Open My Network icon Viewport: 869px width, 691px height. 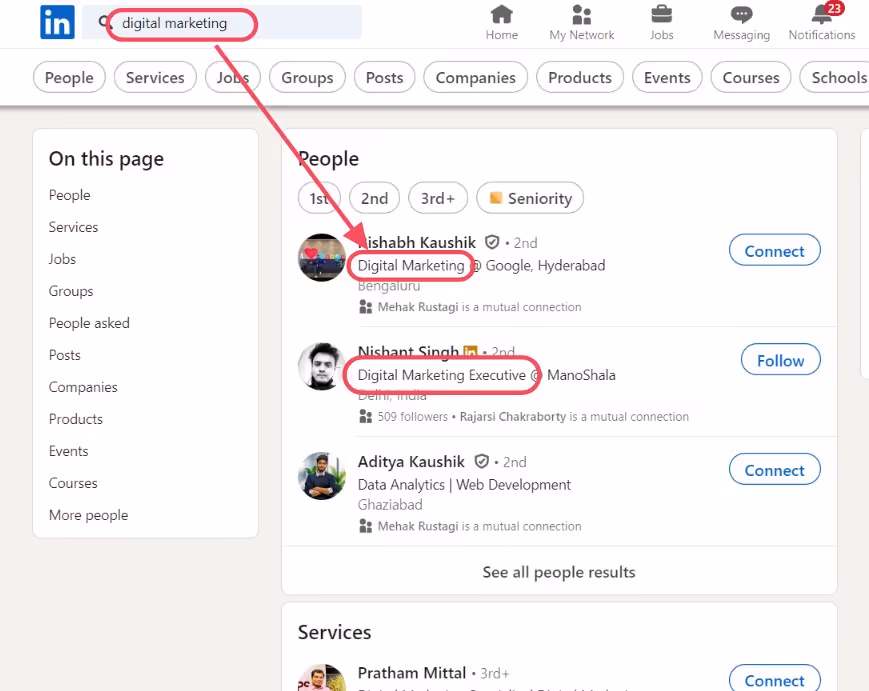tap(581, 14)
